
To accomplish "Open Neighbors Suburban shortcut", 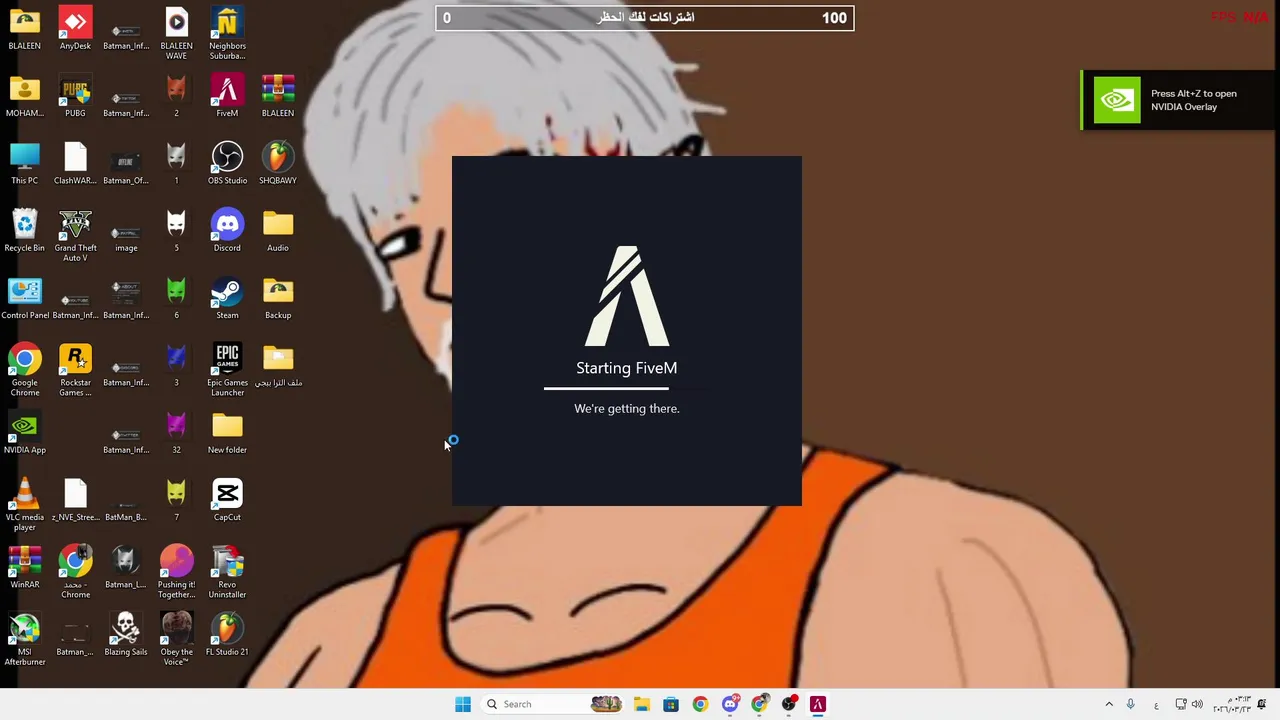I will coord(227,34).
